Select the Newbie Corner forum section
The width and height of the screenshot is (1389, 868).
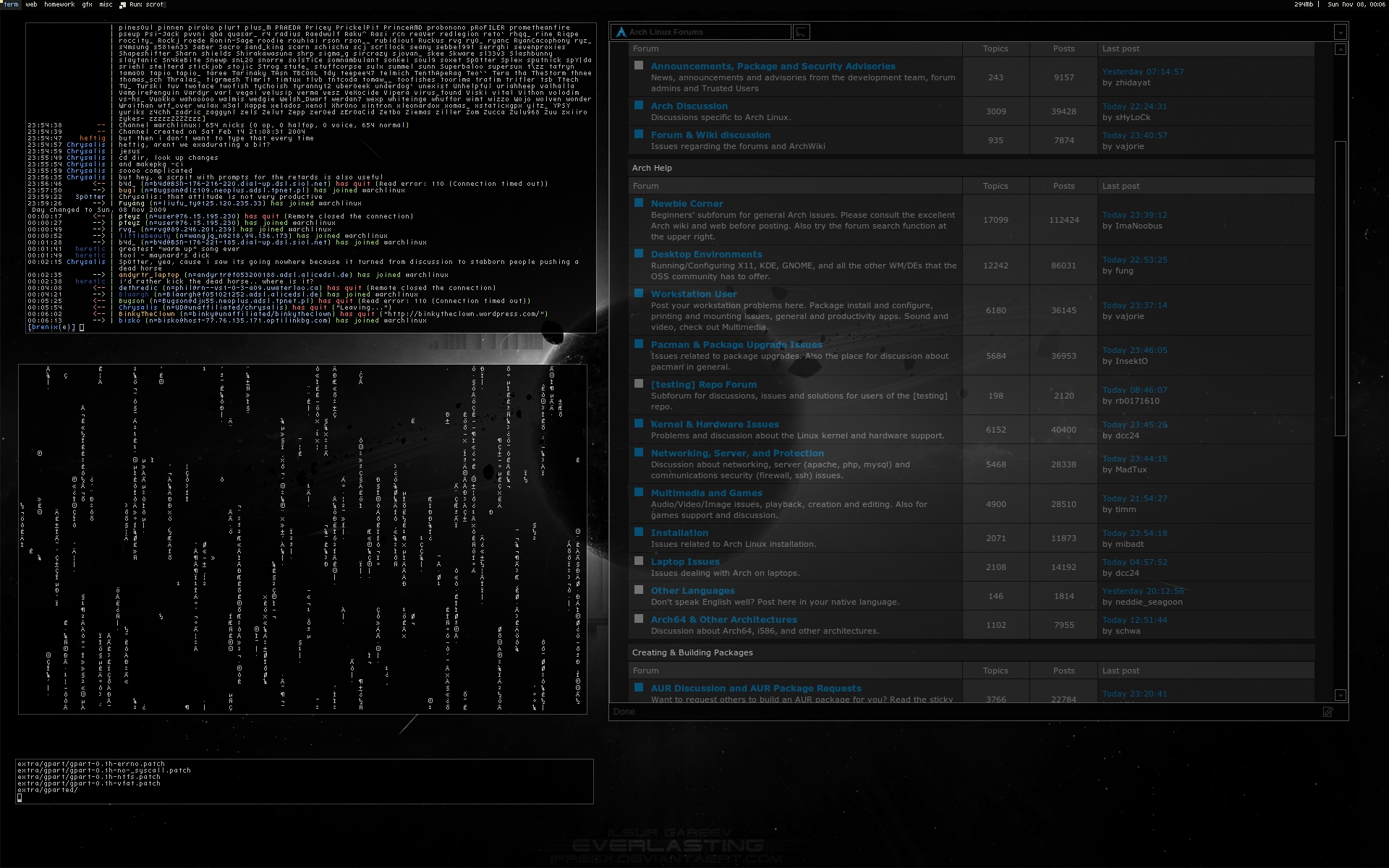coord(685,203)
